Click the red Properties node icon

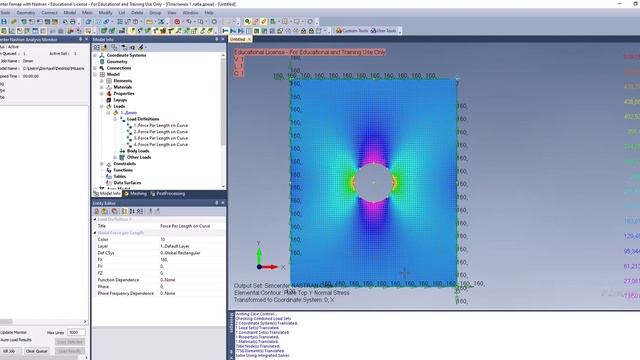tap(109, 93)
